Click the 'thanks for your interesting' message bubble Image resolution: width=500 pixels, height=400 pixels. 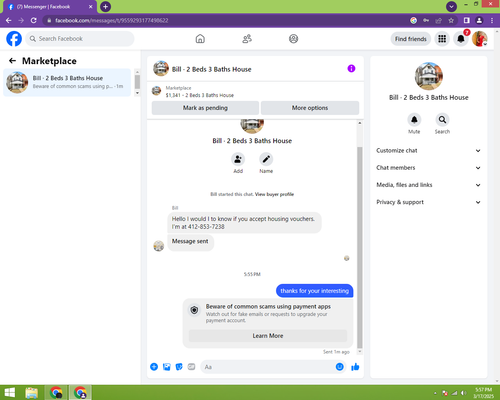pos(314,291)
